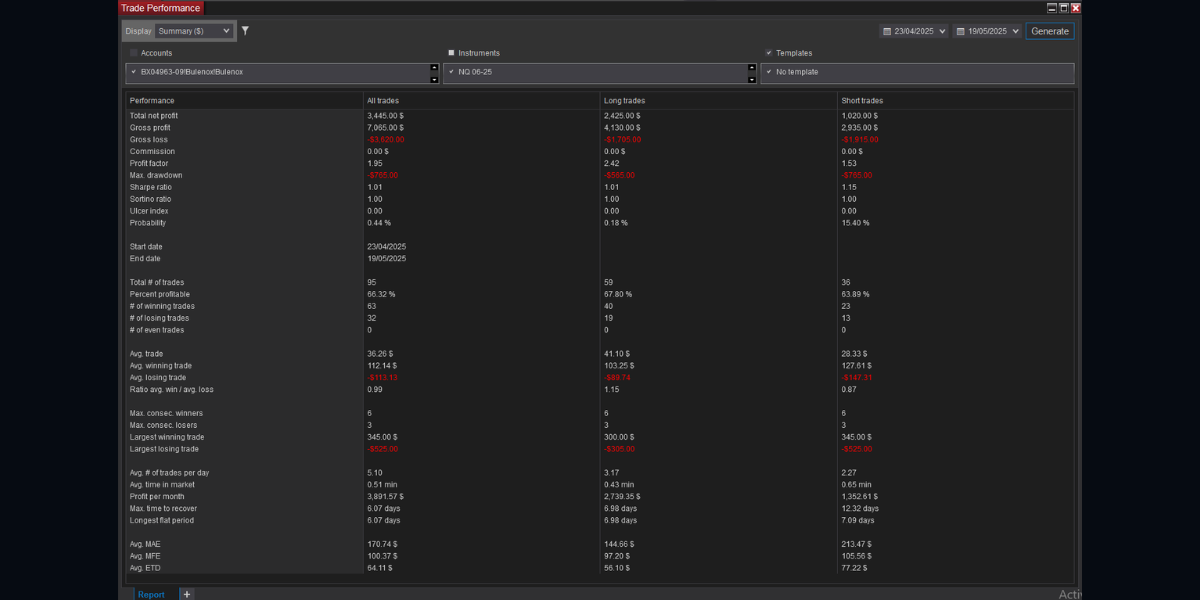This screenshot has height=600, width=1200.
Task: Select the Largest winning trade row label
Action: [167, 437]
